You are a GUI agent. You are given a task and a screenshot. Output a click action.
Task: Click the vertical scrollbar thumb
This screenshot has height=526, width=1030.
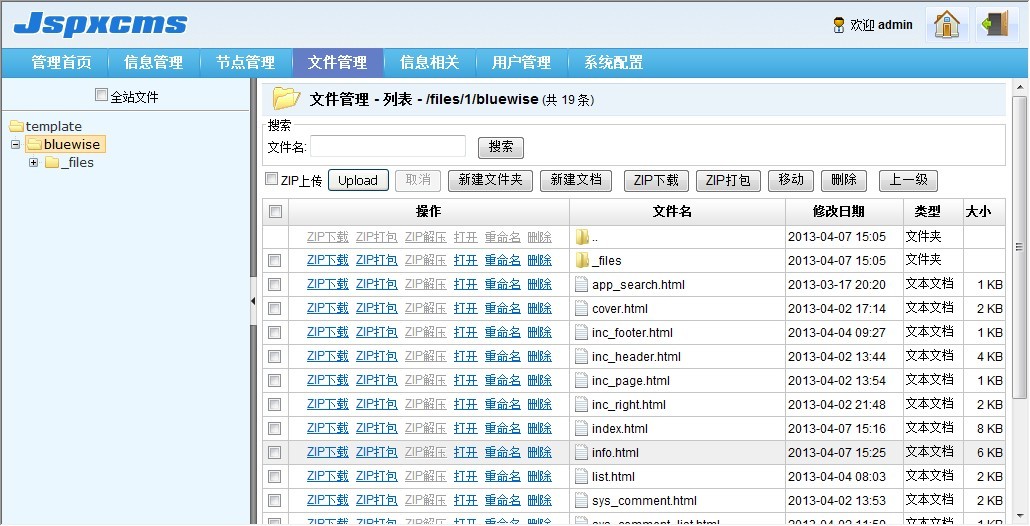click(1019, 246)
